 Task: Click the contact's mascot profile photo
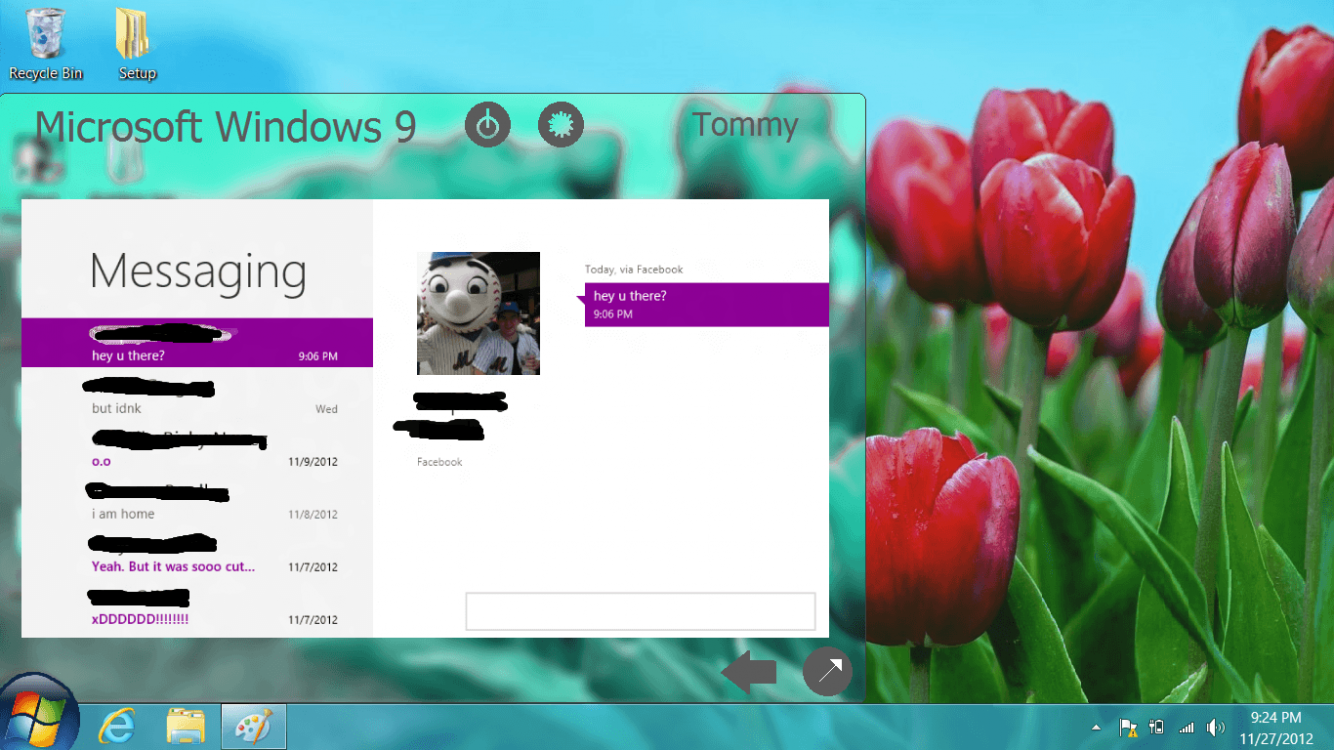pos(478,313)
